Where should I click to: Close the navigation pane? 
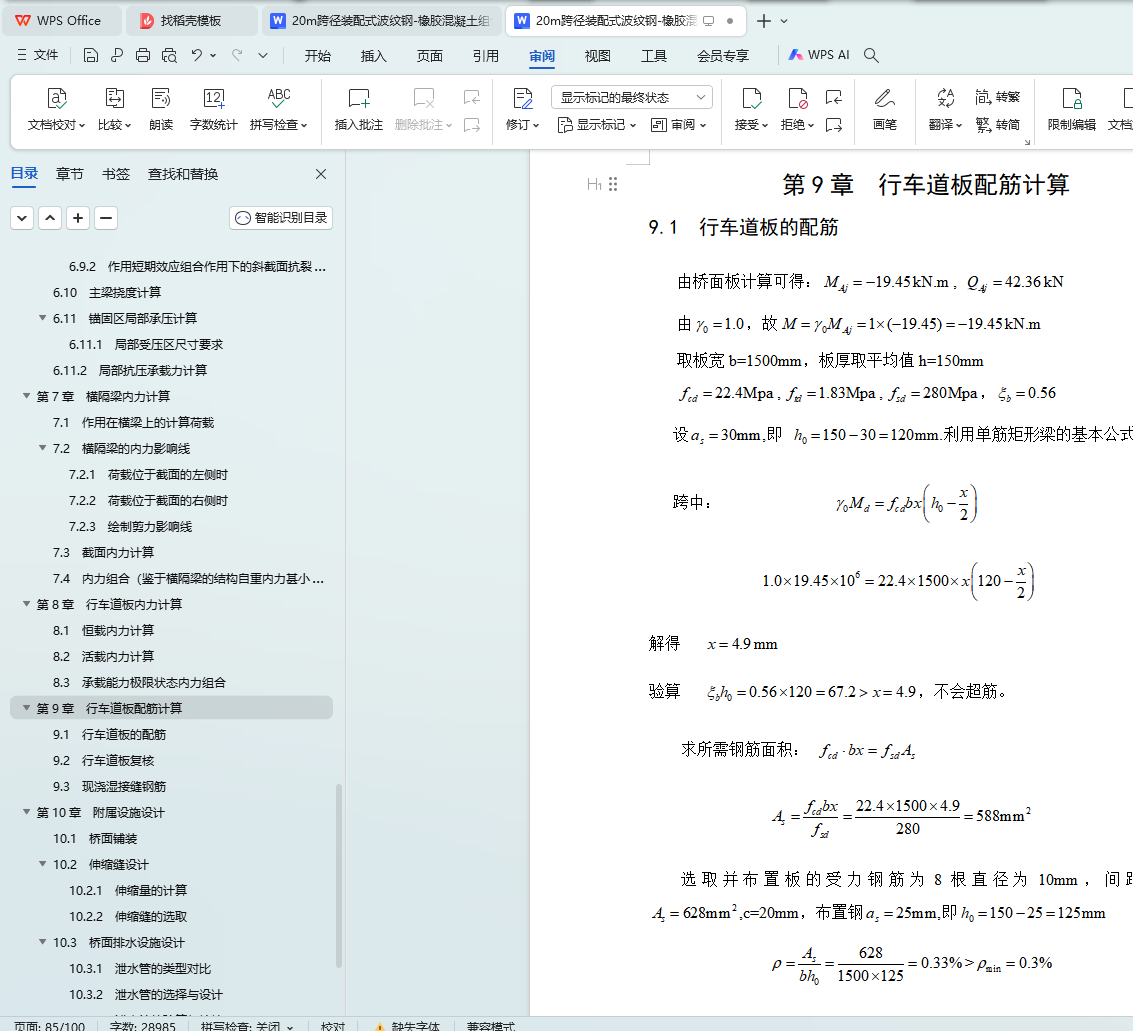321,174
